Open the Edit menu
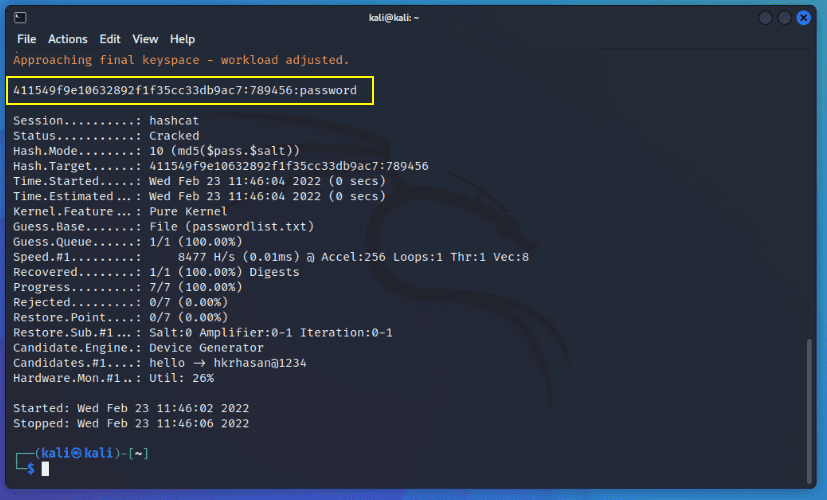Image resolution: width=827 pixels, height=500 pixels. pos(110,39)
